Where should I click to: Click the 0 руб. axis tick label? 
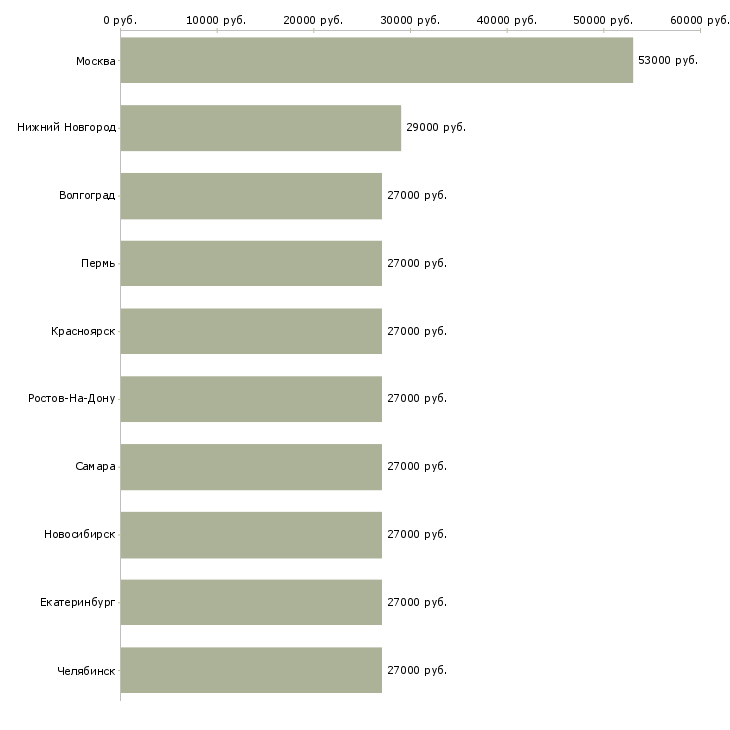coord(120,20)
